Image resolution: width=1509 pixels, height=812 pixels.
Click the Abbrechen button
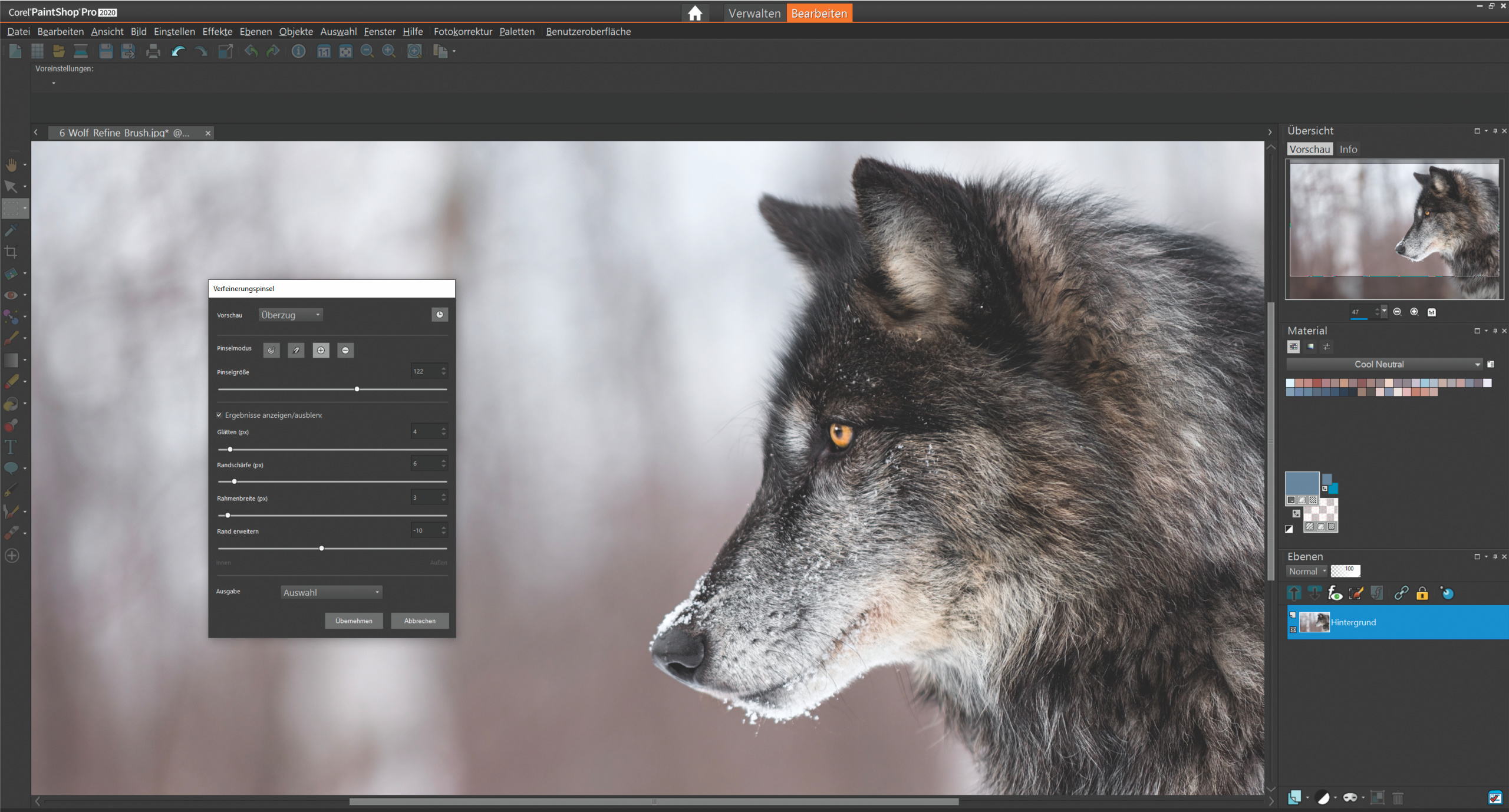coord(420,620)
